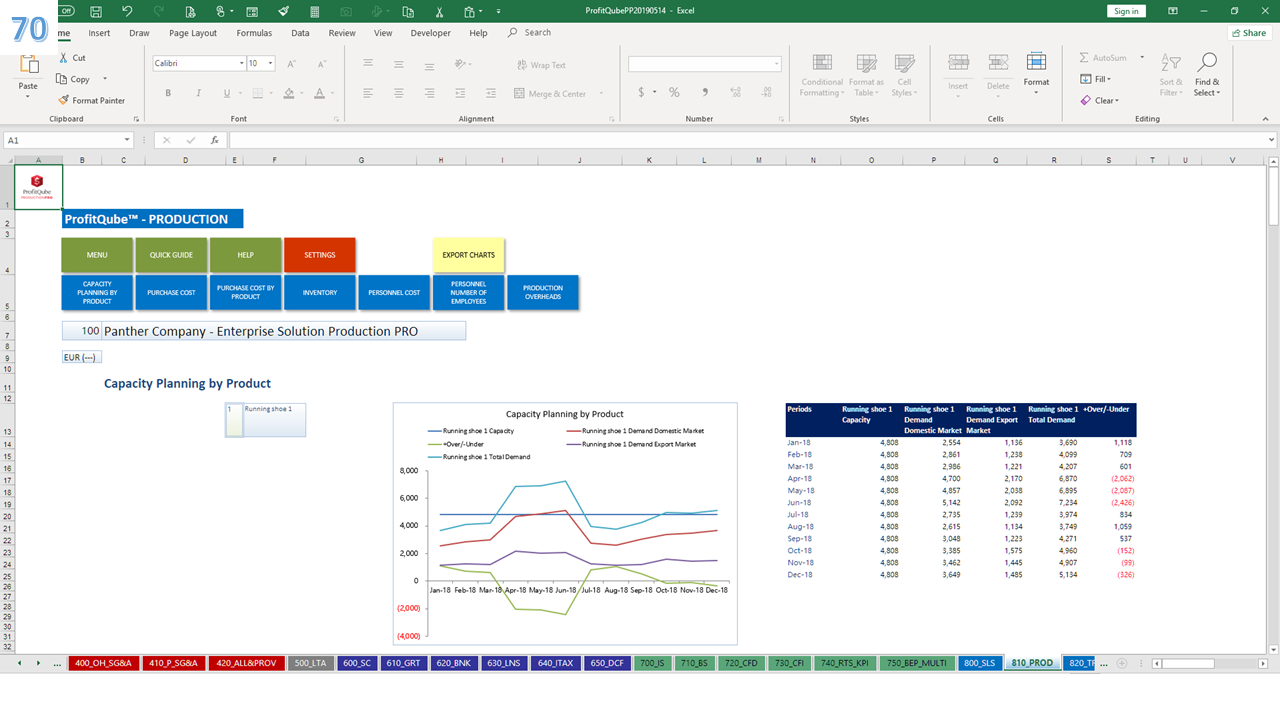Click the scissors Cut icon in title bar
This screenshot has width=1280, height=720.
pos(440,11)
